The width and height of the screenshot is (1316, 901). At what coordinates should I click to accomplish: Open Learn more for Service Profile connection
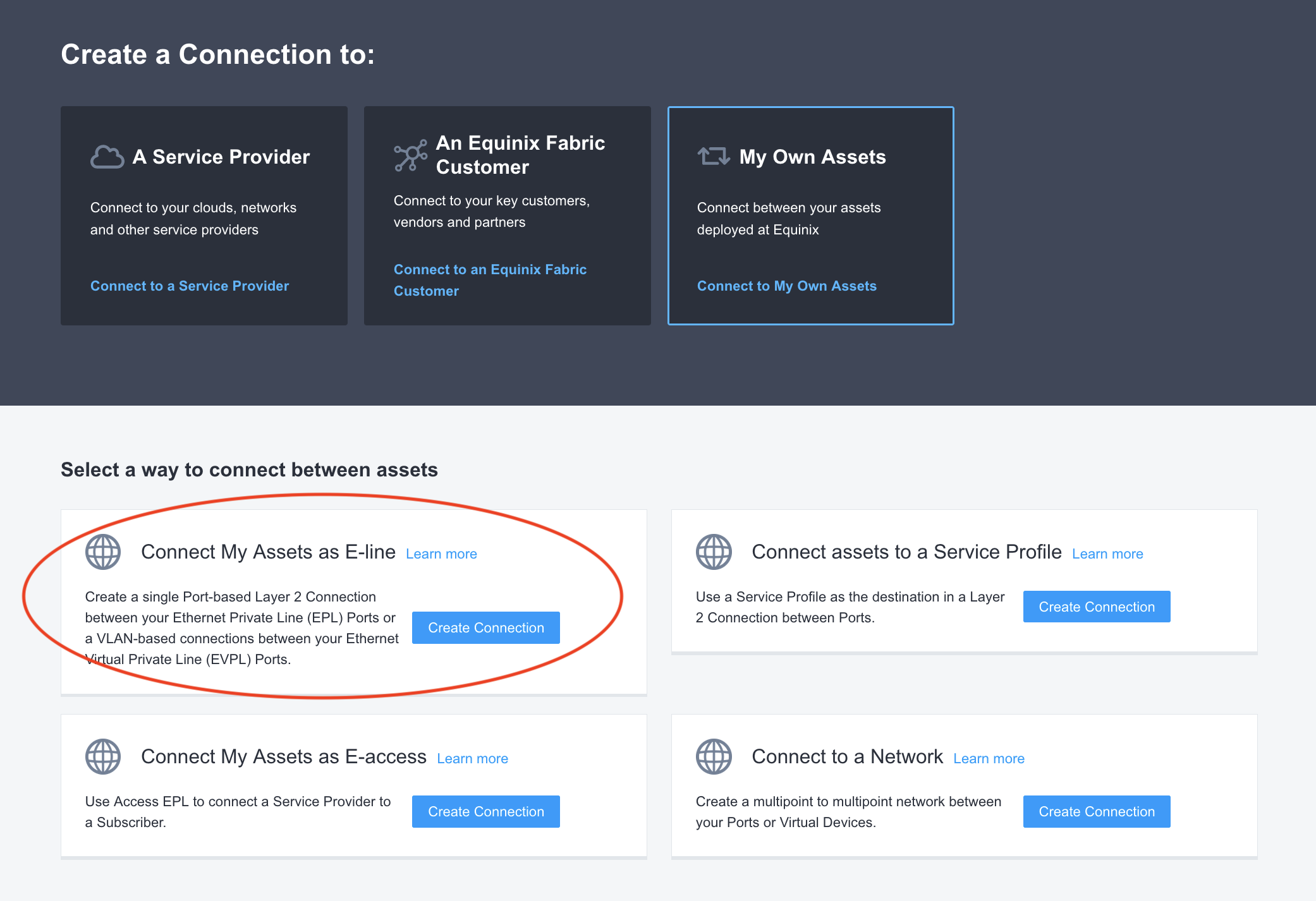(x=1107, y=553)
